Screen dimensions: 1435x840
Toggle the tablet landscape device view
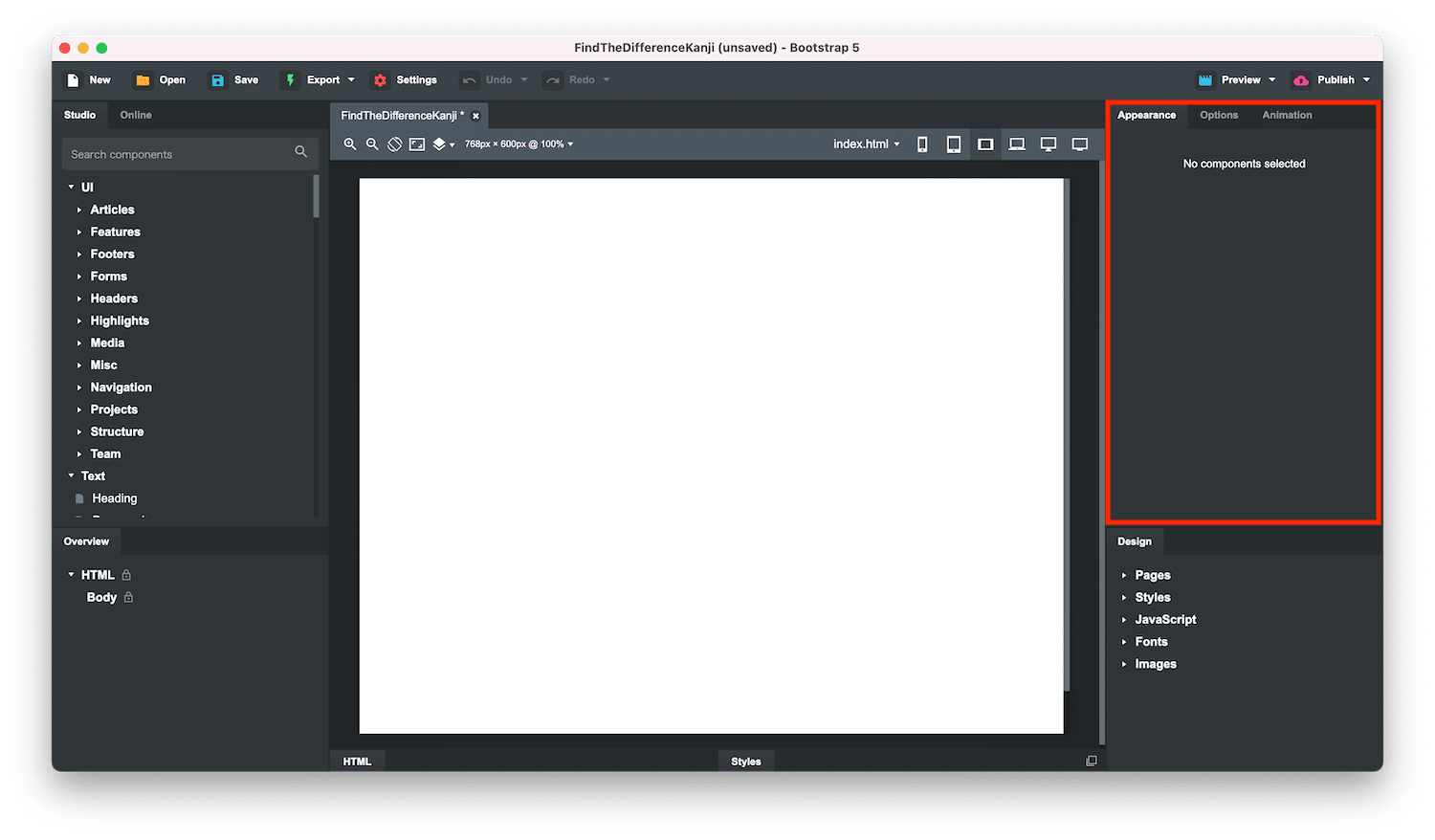[985, 144]
